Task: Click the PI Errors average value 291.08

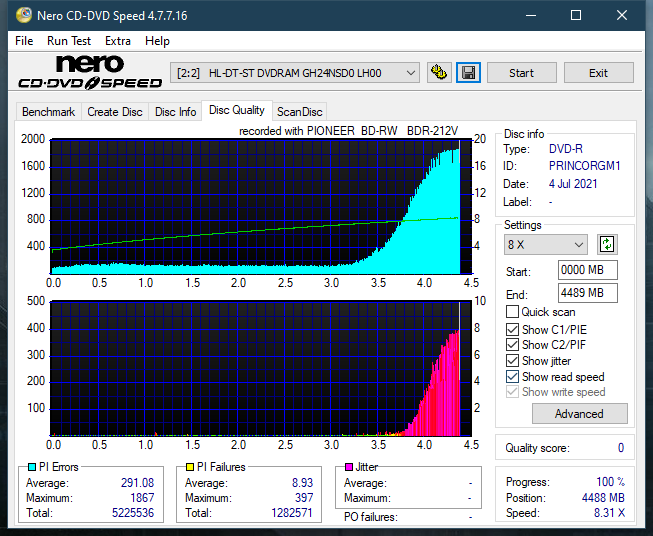Action: tap(137, 483)
